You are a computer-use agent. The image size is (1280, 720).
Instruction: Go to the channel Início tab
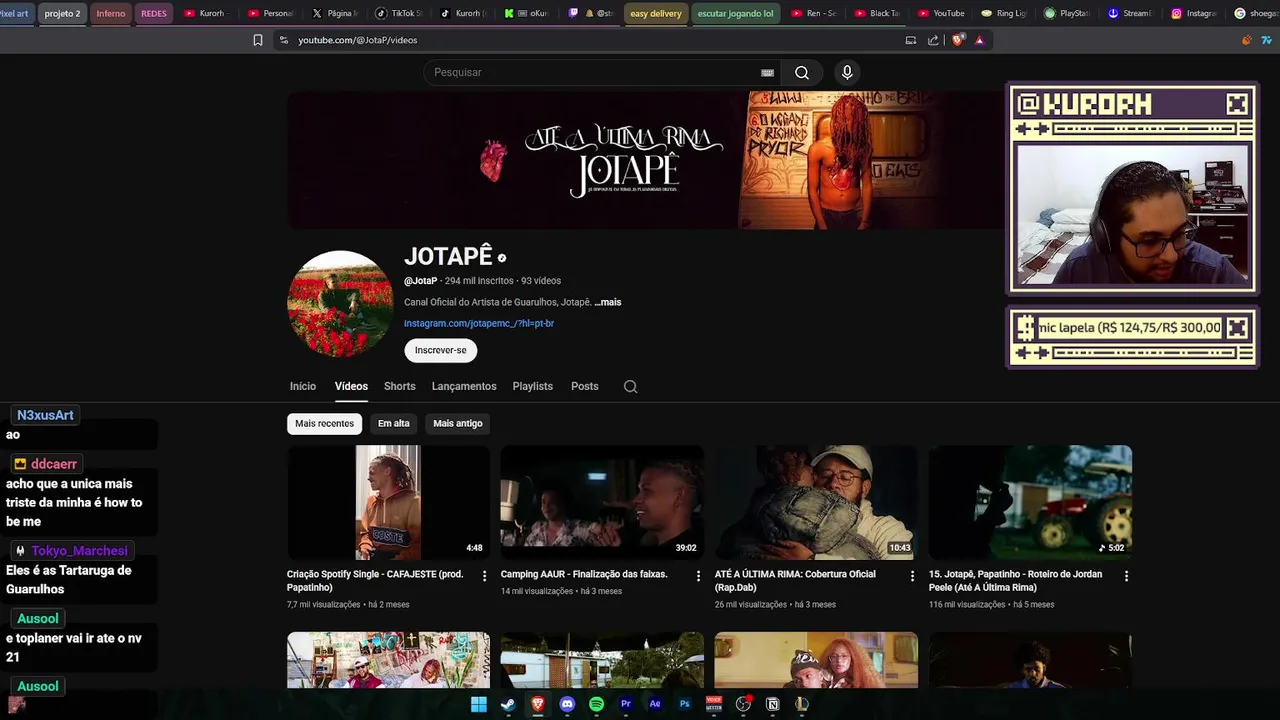click(x=303, y=386)
